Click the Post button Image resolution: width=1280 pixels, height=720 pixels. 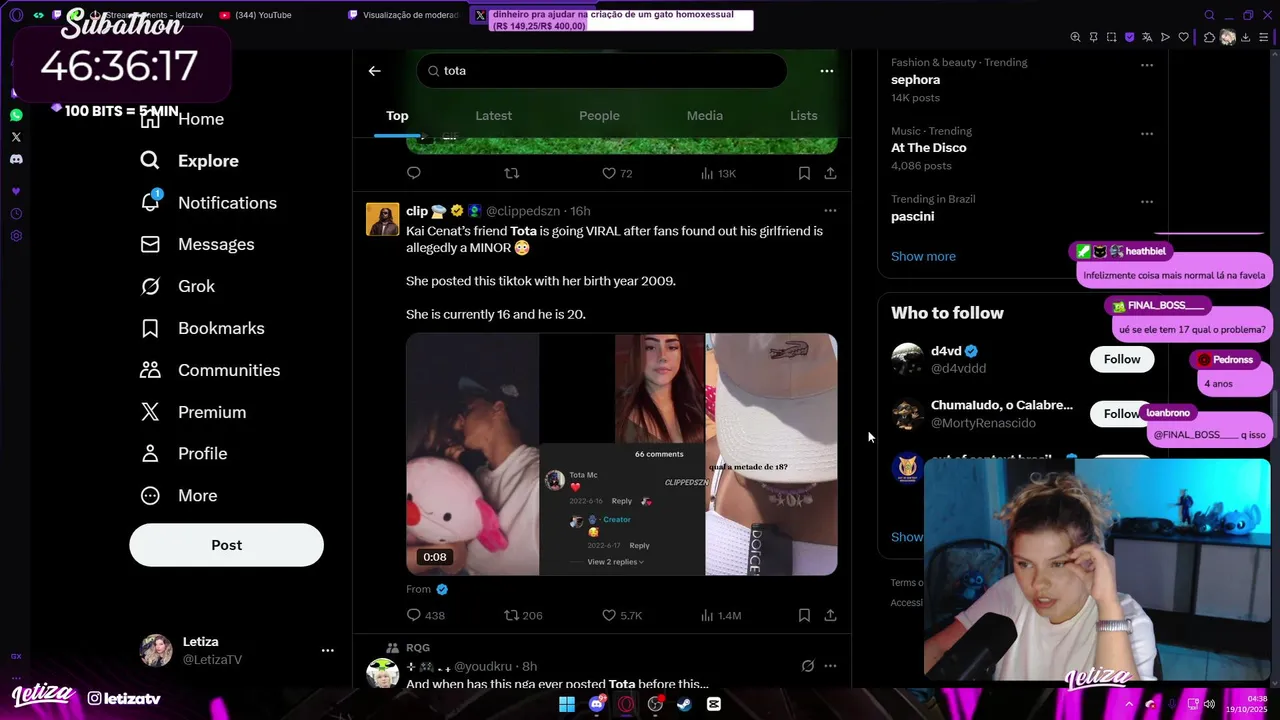click(226, 545)
